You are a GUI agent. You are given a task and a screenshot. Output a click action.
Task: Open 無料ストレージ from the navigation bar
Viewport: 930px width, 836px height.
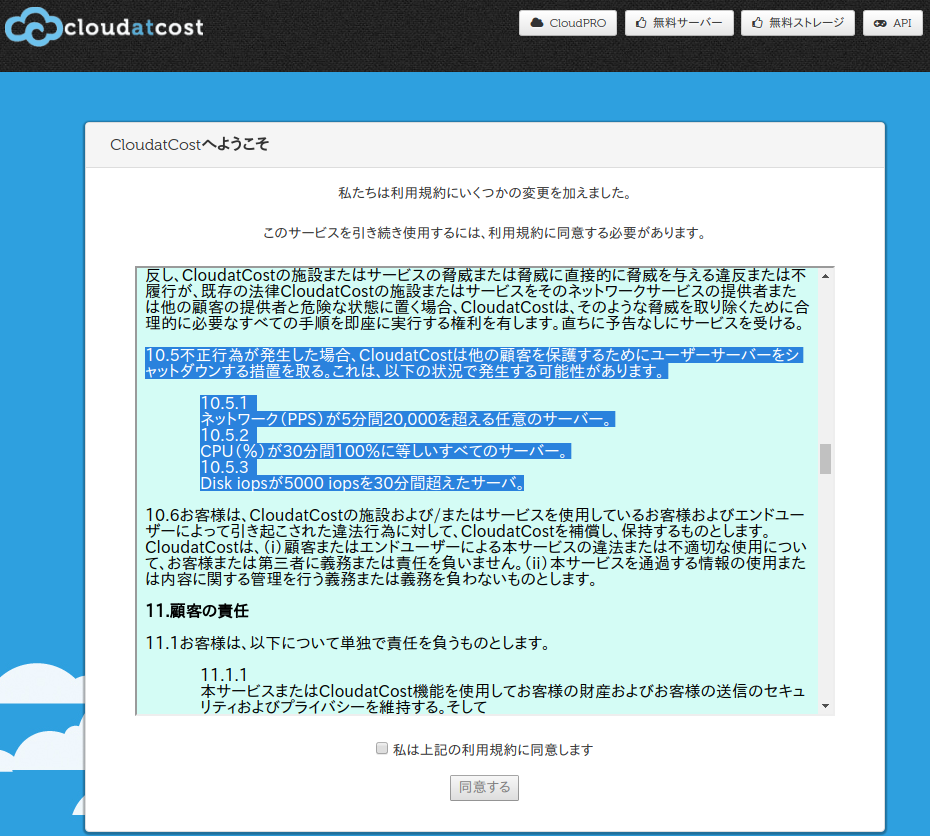[x=798, y=22]
